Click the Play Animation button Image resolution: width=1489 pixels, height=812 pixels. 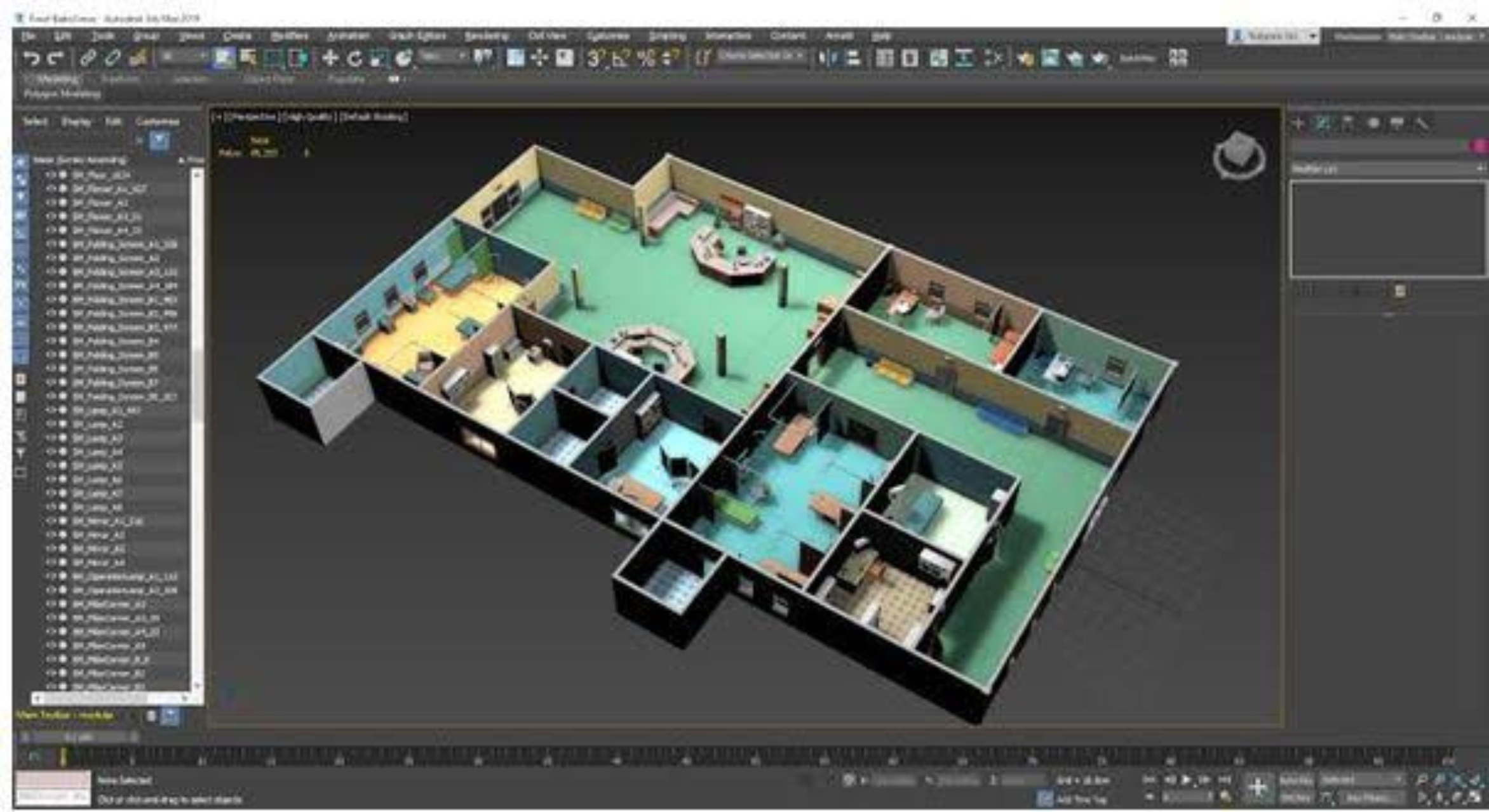(x=1186, y=780)
